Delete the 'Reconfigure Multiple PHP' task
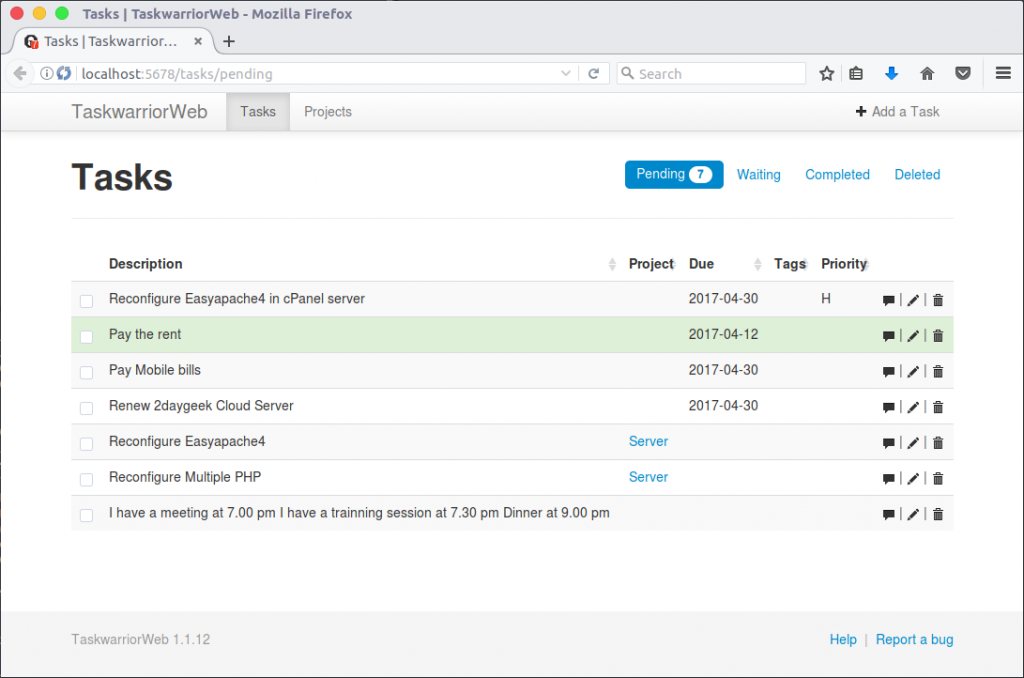Image resolution: width=1024 pixels, height=678 pixels. (937, 478)
